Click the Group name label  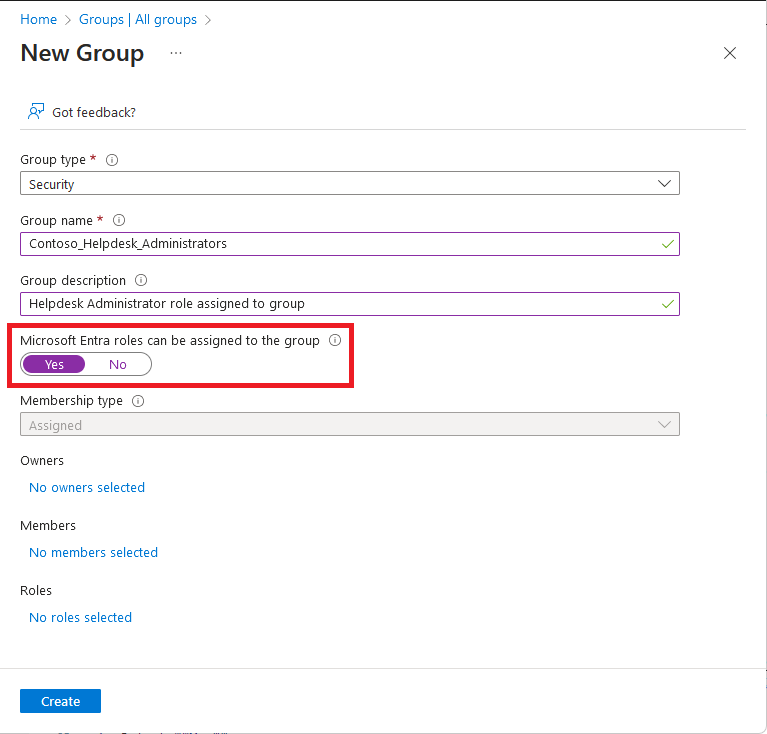tap(56, 221)
